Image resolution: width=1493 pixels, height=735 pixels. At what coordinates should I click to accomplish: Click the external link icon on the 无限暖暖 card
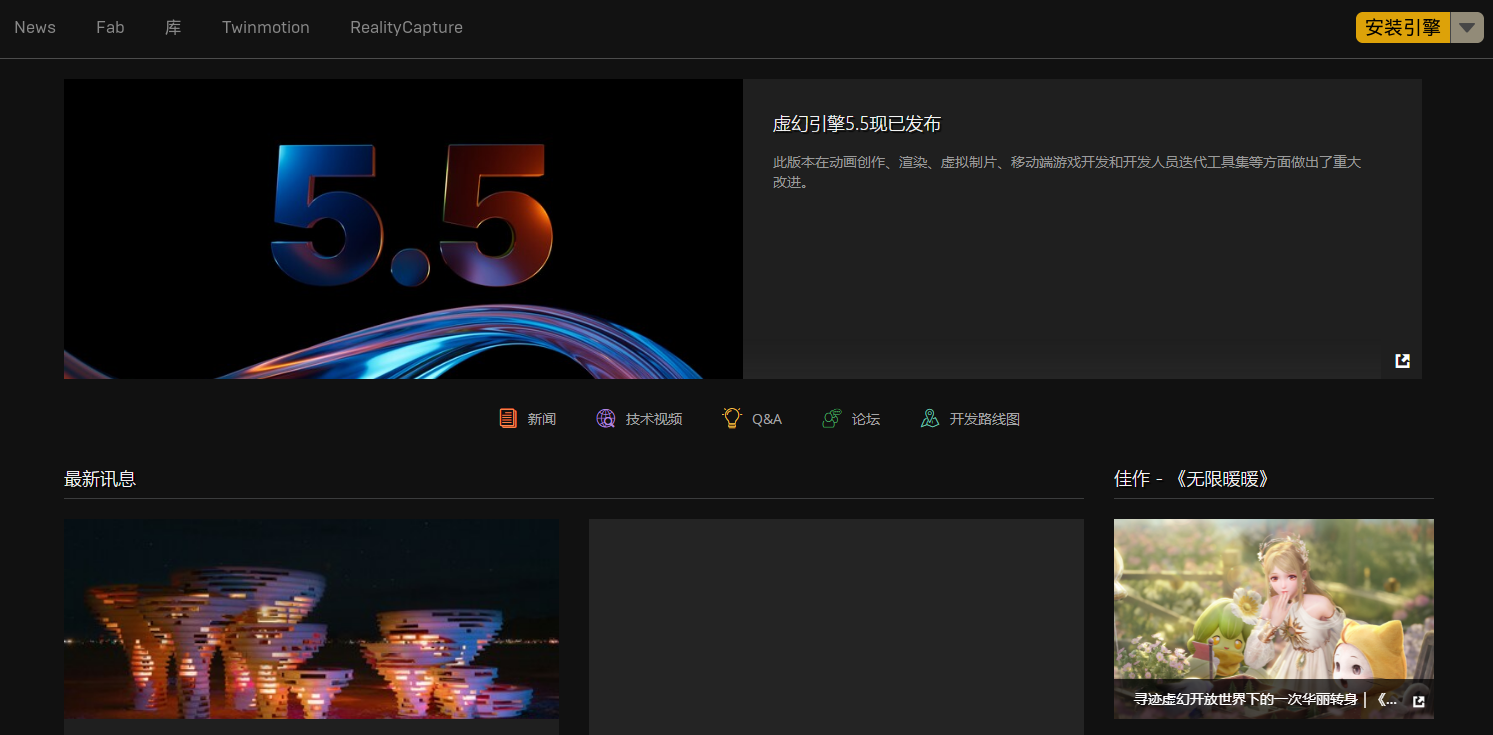1418,701
